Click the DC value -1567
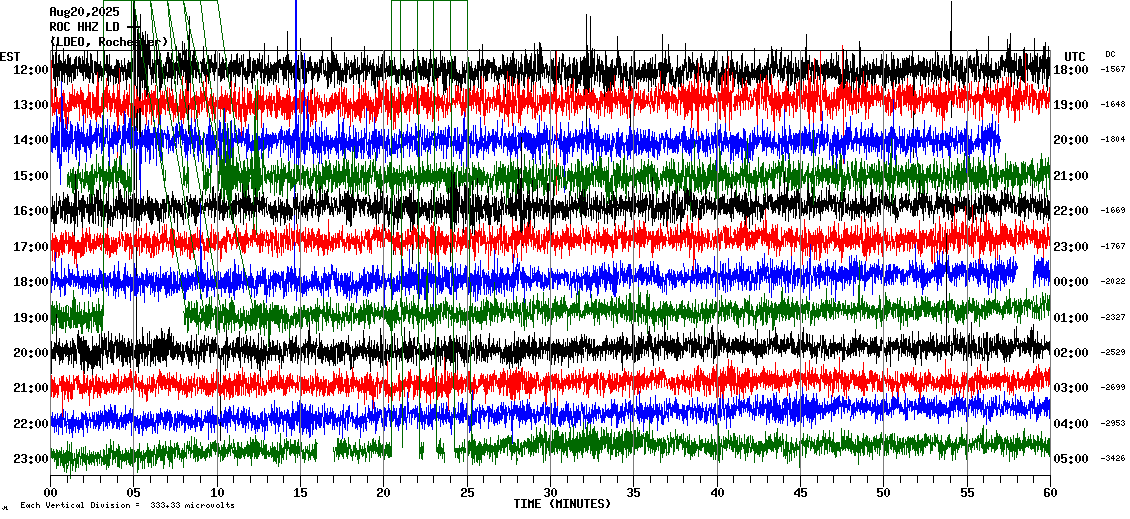 [x=1113, y=70]
